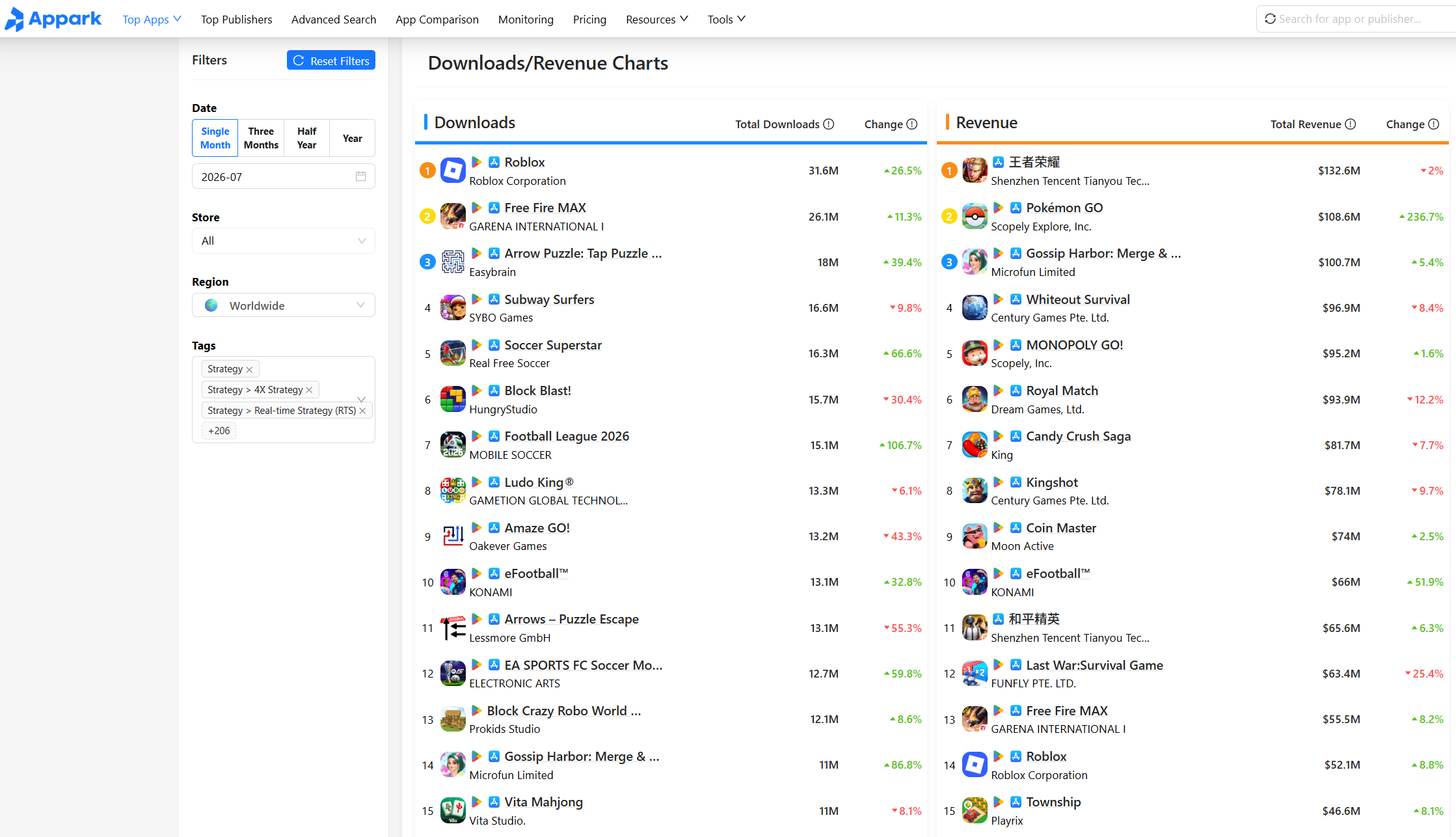Open publisher Dream Games, Ltd.
The height and width of the screenshot is (837, 1456).
pyautogui.click(x=1038, y=409)
